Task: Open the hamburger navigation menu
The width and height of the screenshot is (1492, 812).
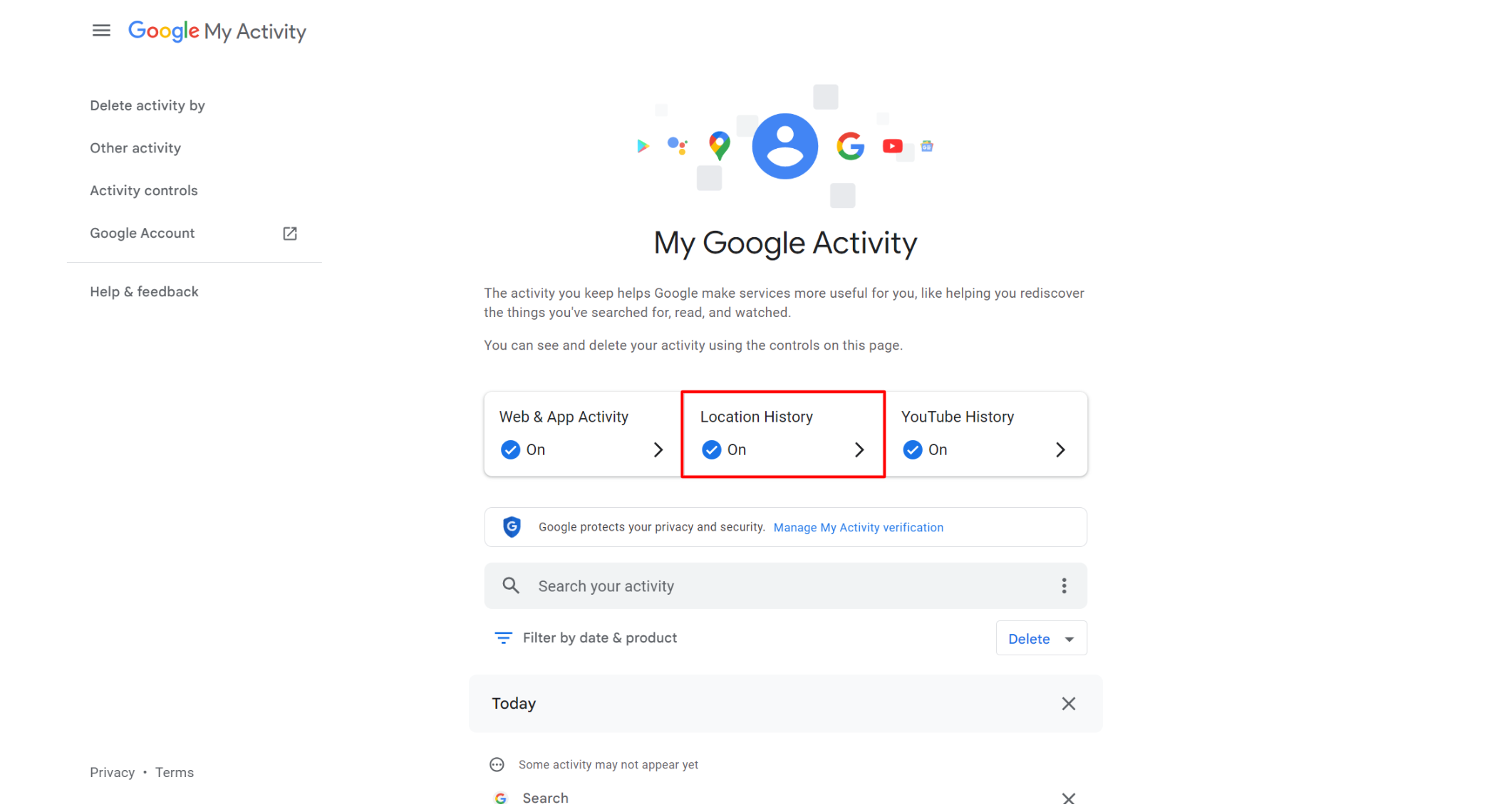Action: 101,30
